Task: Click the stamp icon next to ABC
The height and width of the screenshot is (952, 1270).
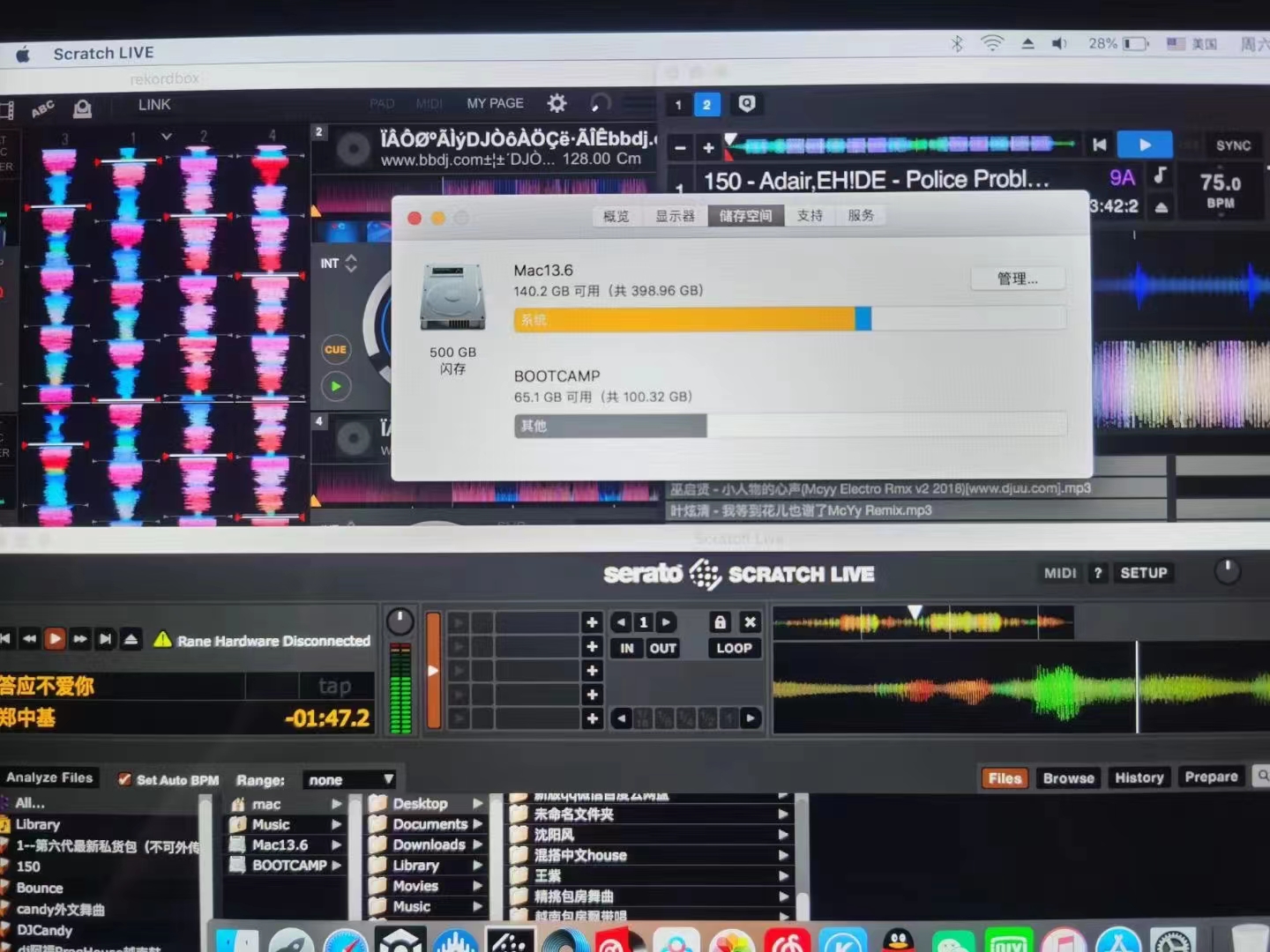Action: click(x=82, y=108)
